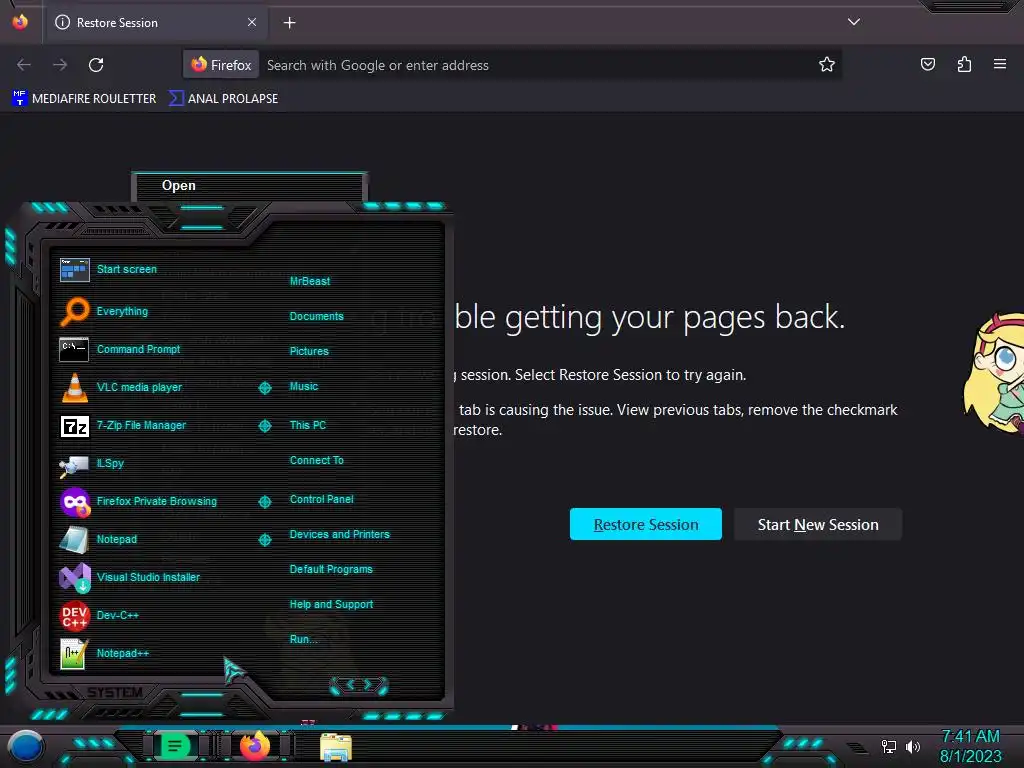The width and height of the screenshot is (1024, 768).
Task: Expand 7-Zip File Manager jump list arrow
Action: [x=264, y=426]
